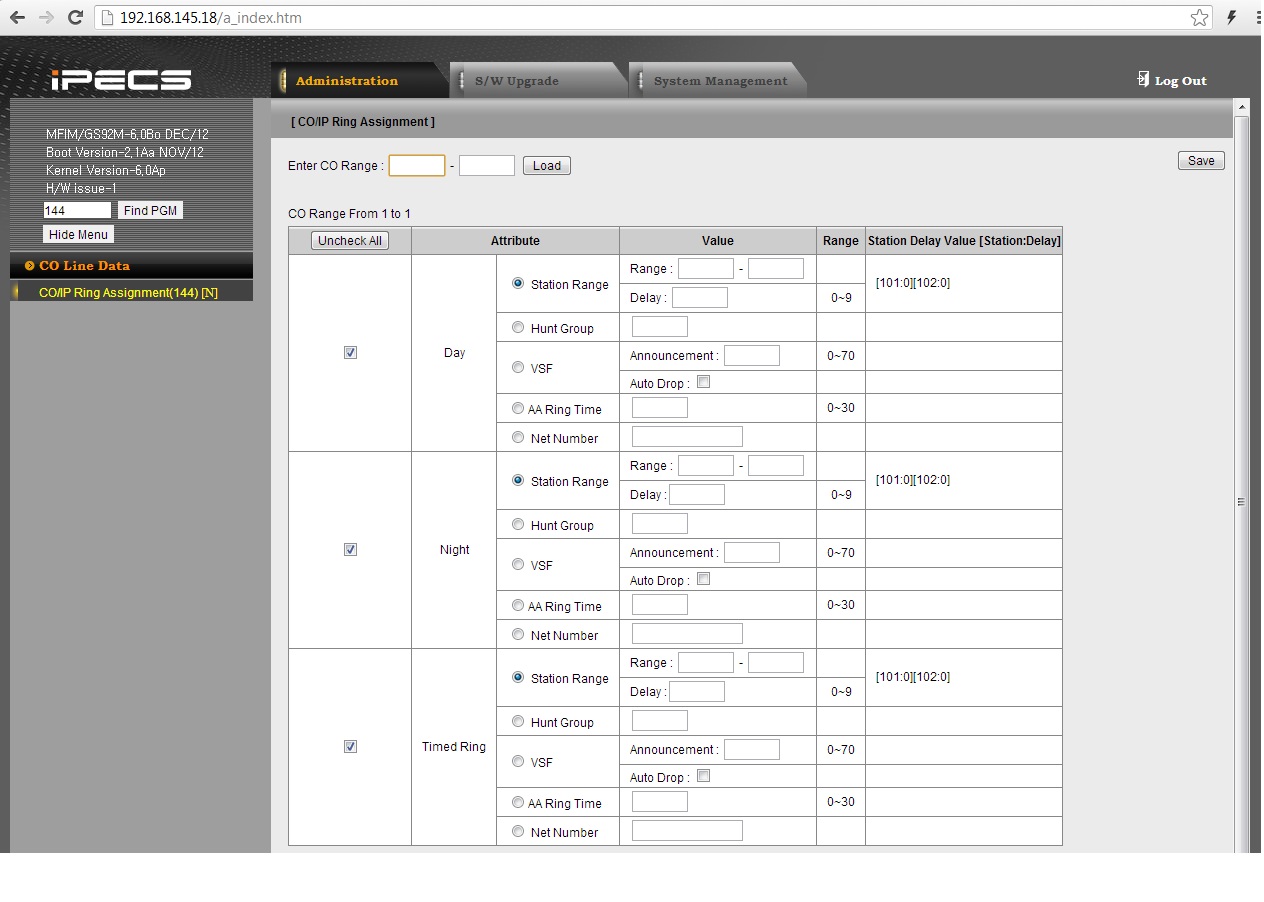Choose Net Number radio for Timed Ring

tap(518, 831)
